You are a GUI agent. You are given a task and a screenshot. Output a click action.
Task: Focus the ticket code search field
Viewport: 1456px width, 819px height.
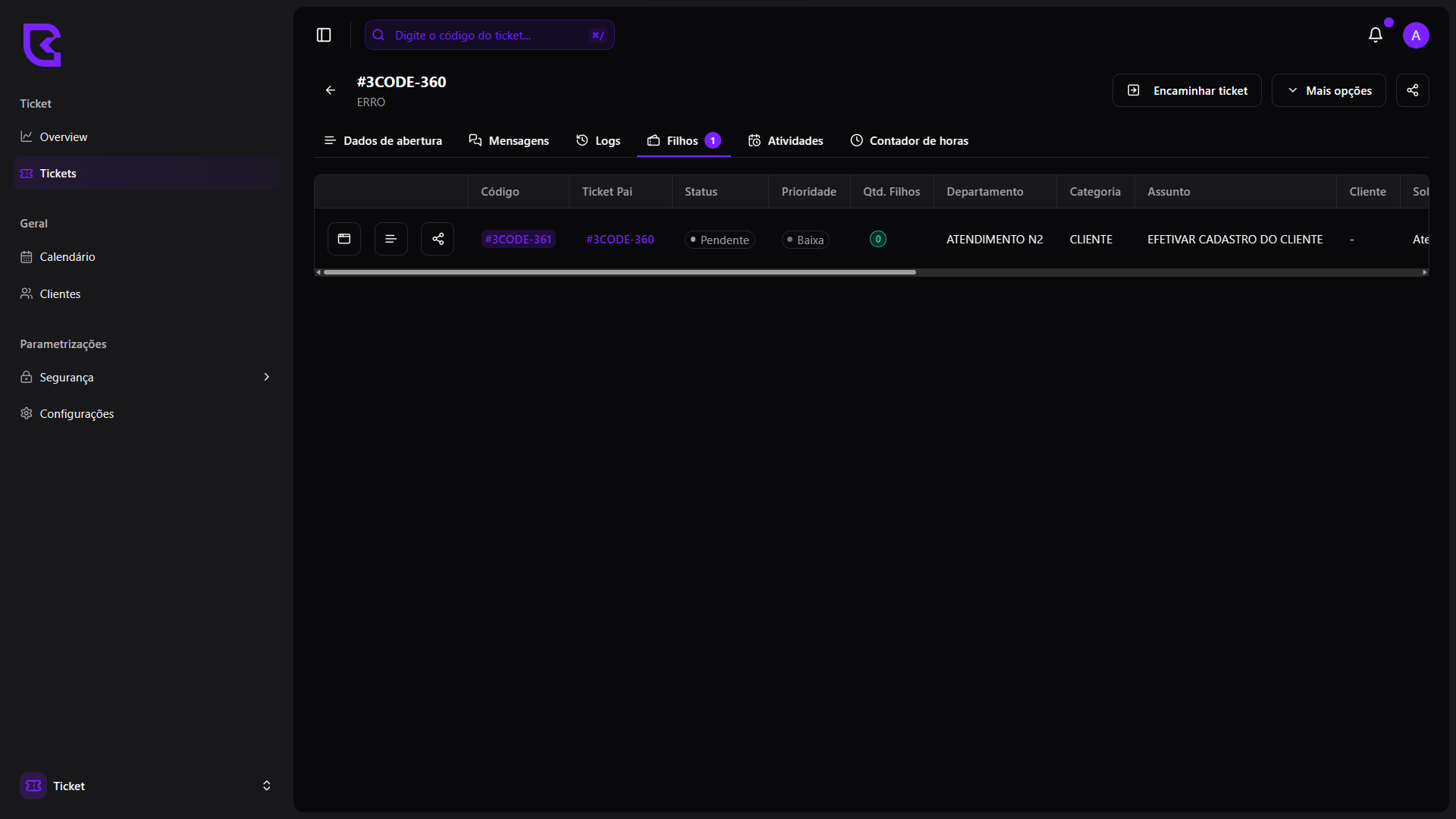pyautogui.click(x=489, y=35)
